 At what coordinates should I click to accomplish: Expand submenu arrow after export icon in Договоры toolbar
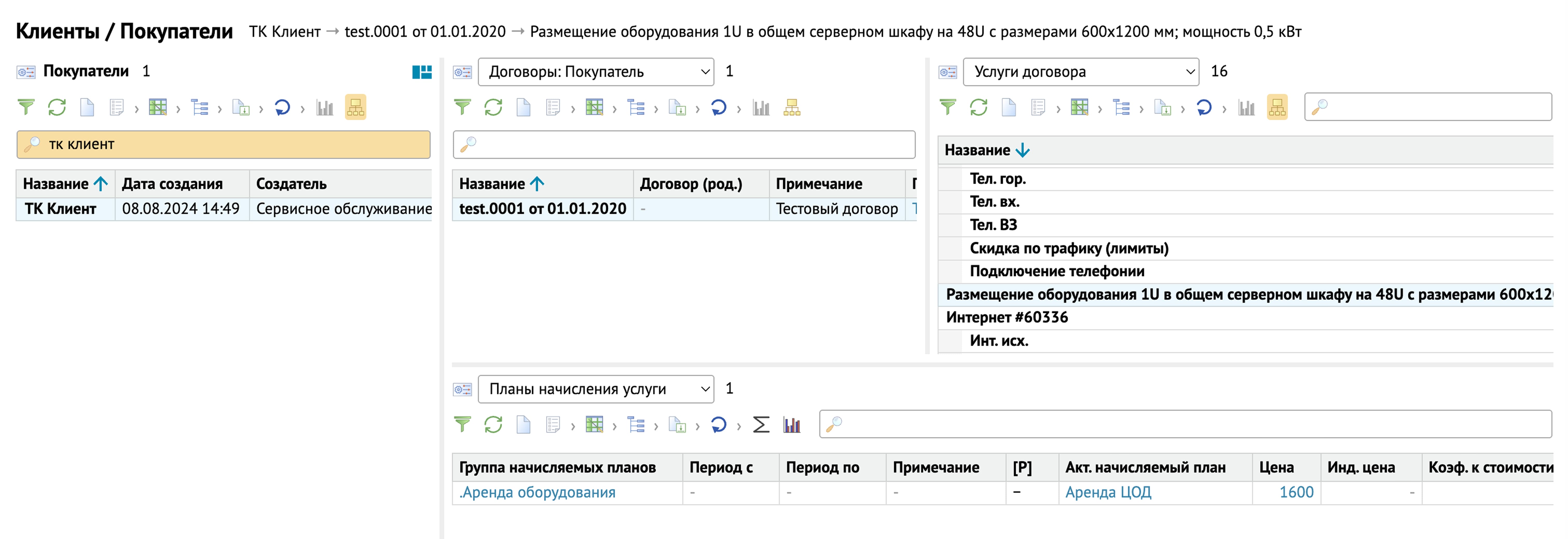coord(698,110)
